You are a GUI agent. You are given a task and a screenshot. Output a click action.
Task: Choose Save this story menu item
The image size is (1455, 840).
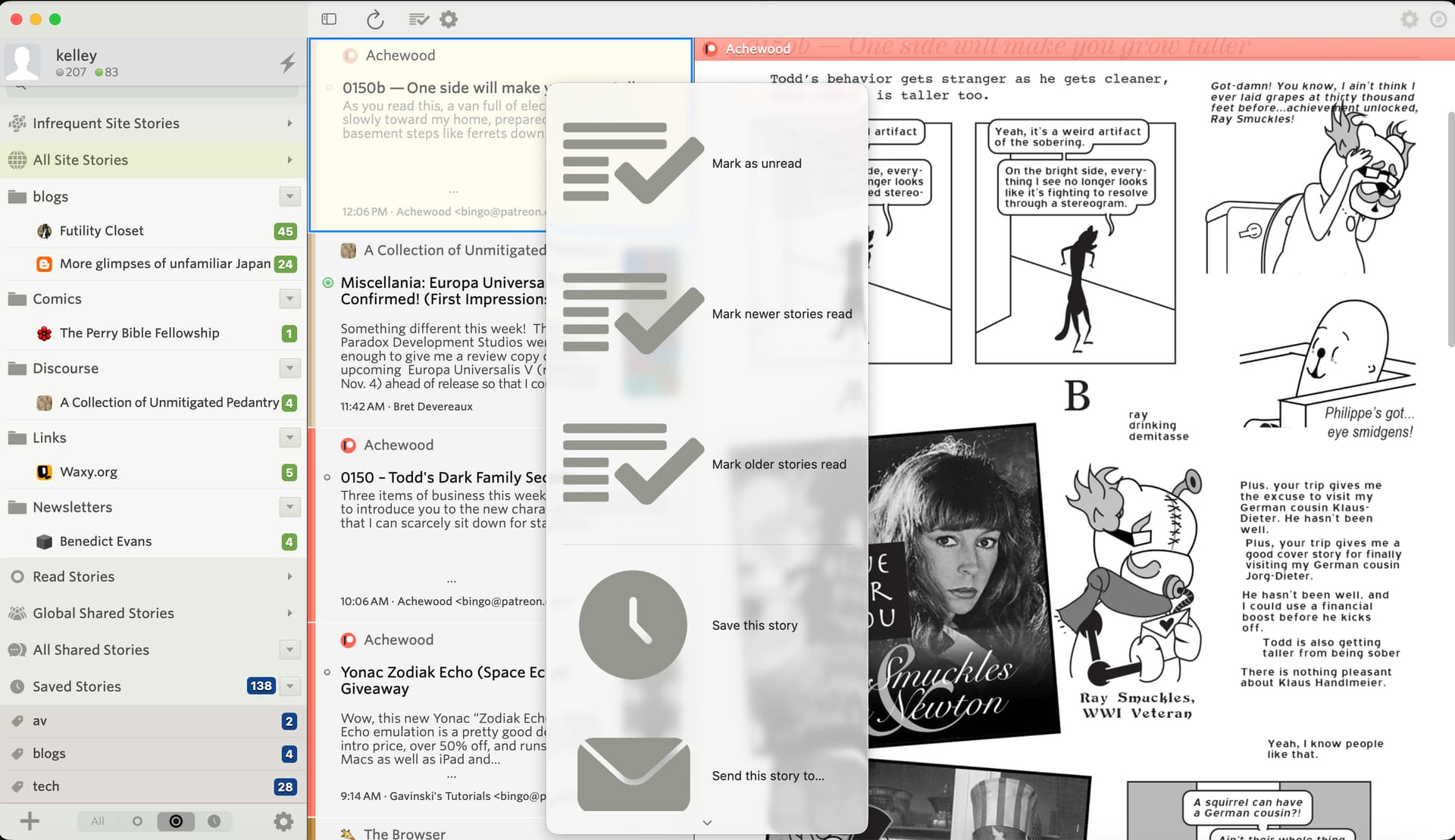(754, 626)
